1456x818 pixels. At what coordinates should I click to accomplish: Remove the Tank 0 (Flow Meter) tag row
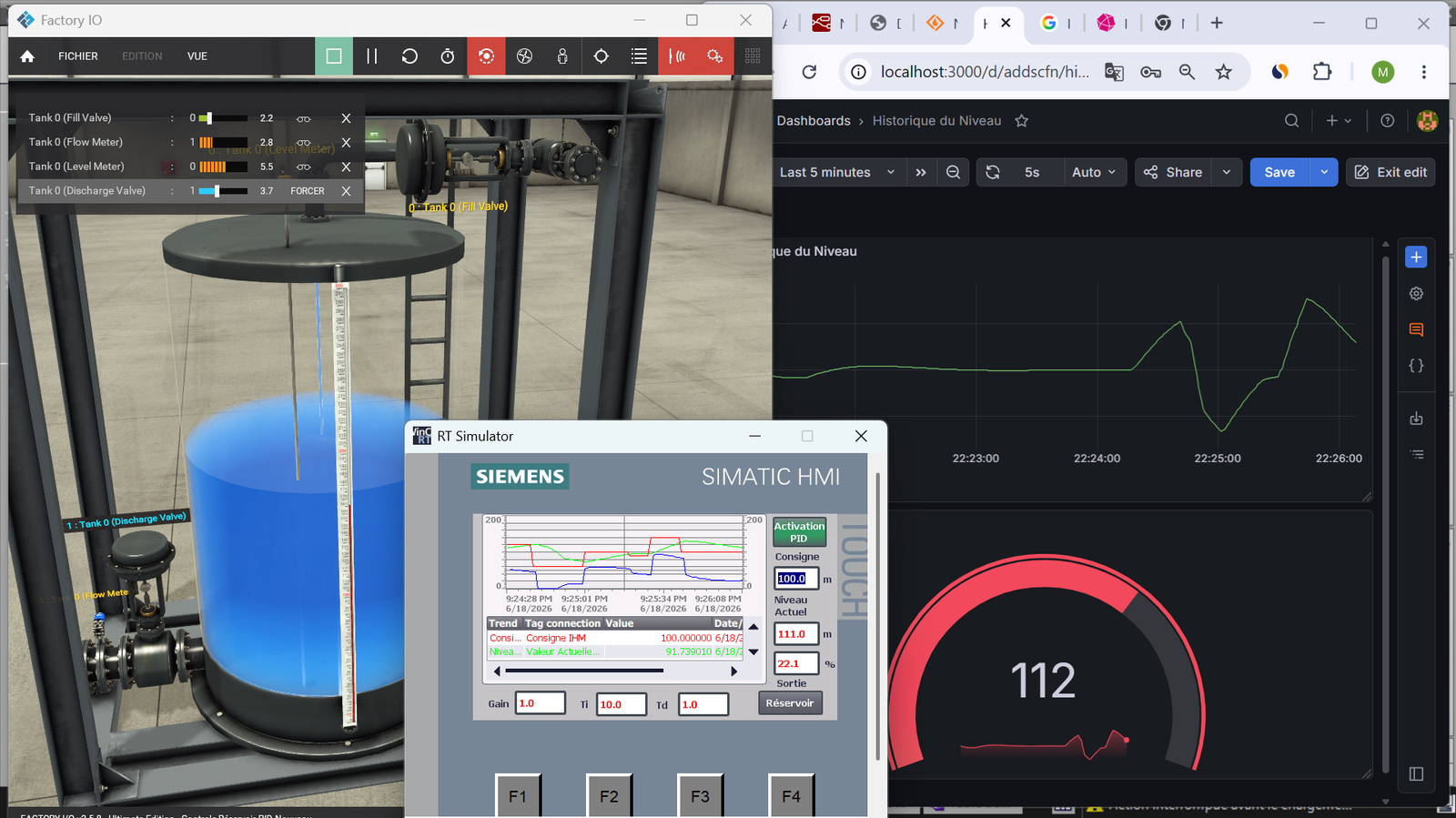pos(346,143)
